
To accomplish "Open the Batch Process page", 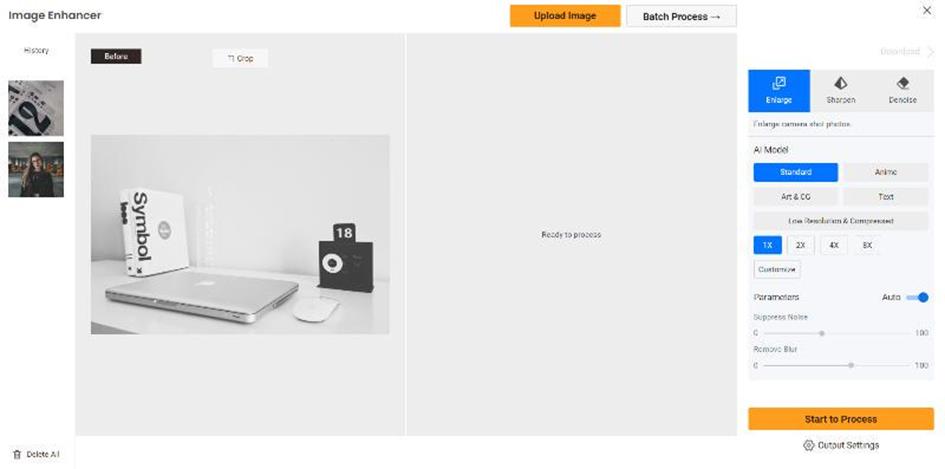I will (x=681, y=16).
